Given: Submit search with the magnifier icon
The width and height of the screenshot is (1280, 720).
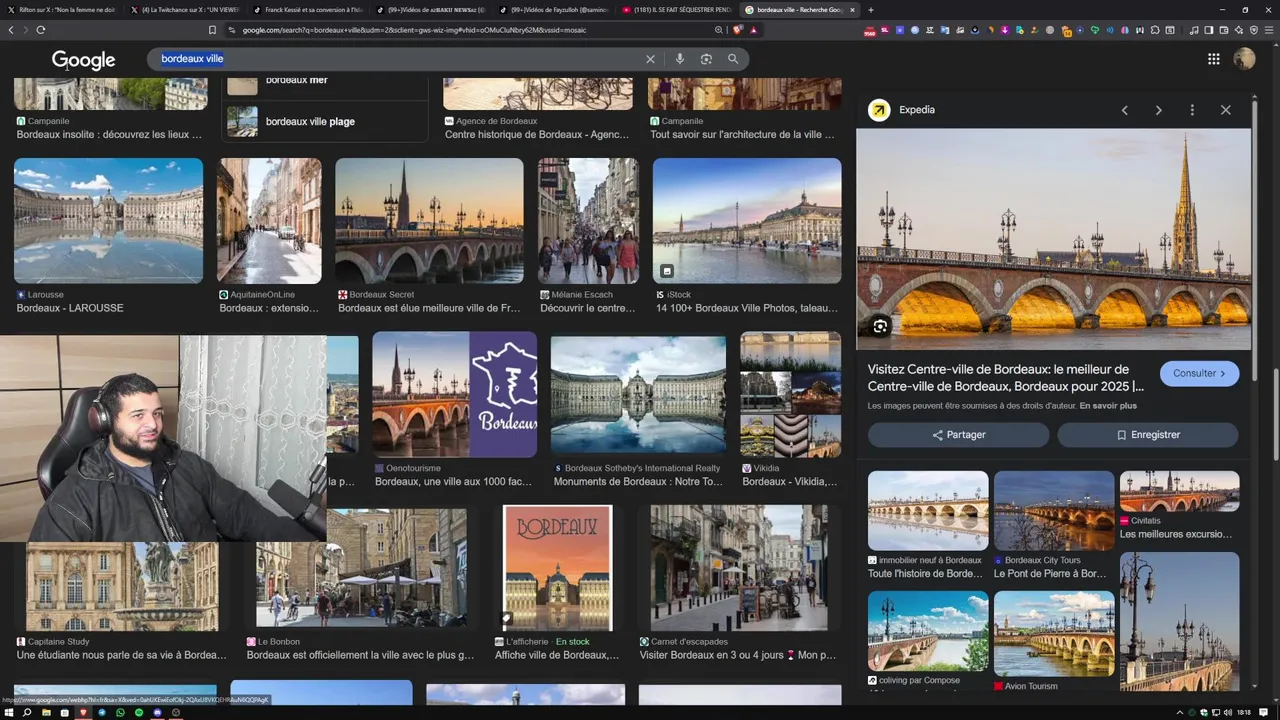Looking at the screenshot, I should pos(733,59).
